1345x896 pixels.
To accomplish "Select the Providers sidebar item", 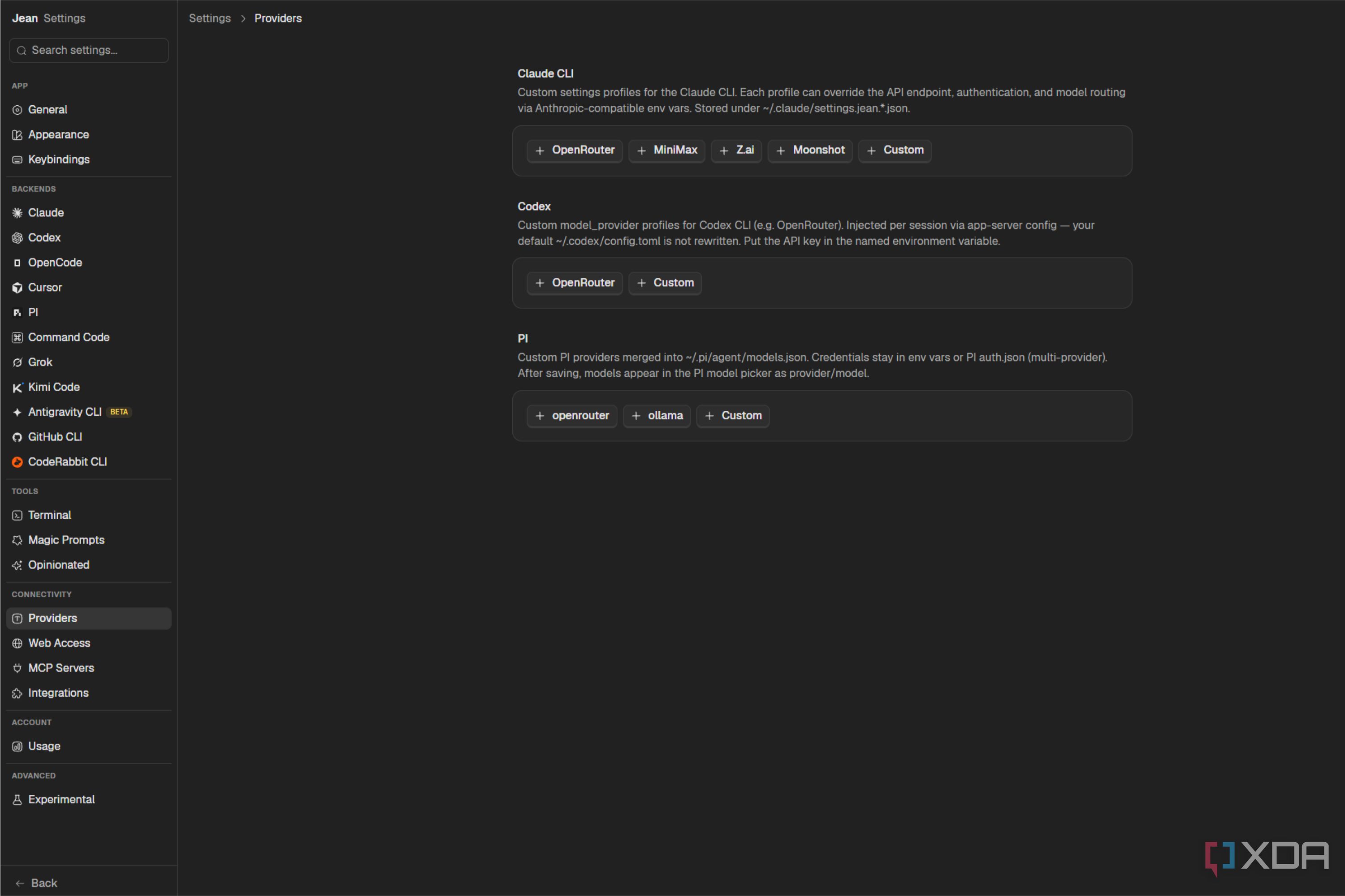I will pyautogui.click(x=89, y=618).
